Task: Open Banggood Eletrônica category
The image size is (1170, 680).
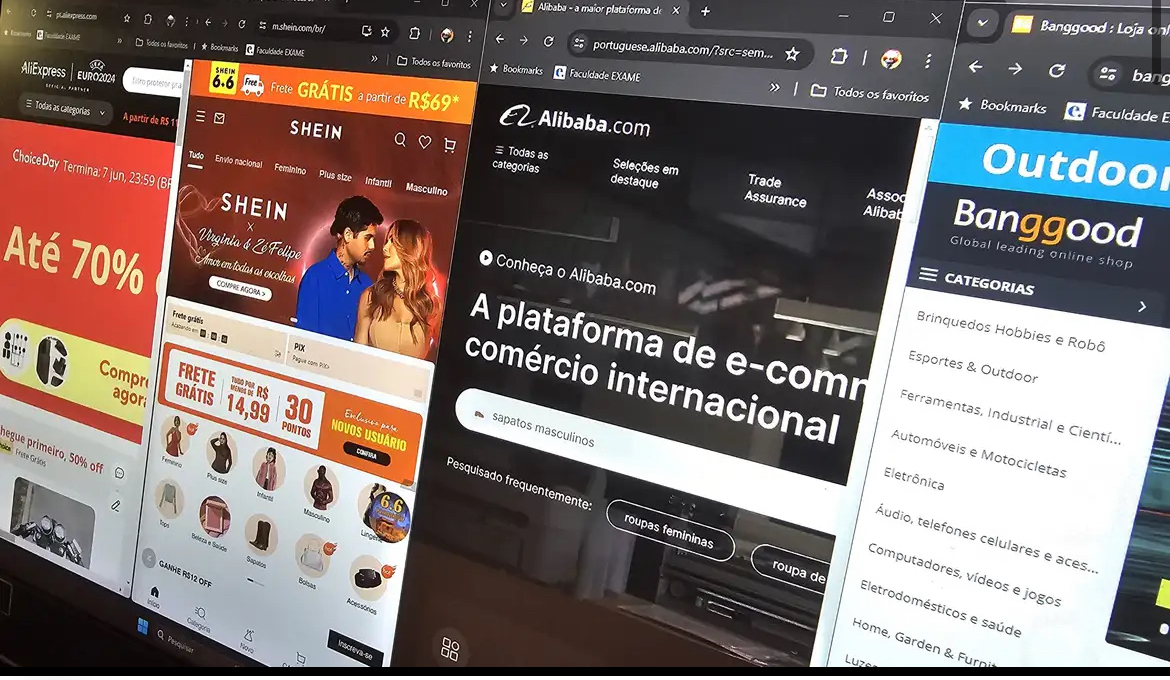Action: pos(913,478)
